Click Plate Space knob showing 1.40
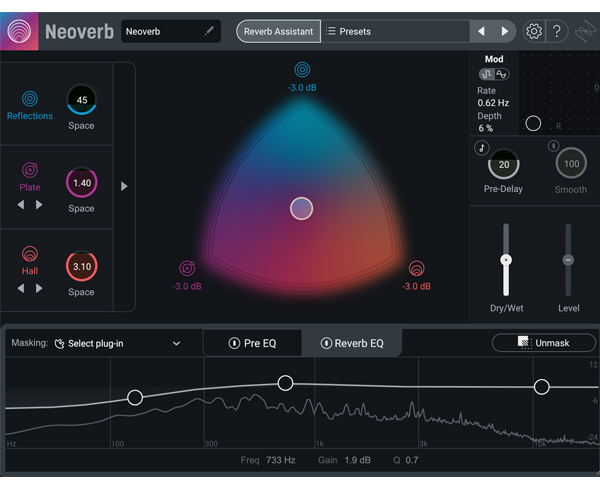Screen dimensions: 600x491 [82, 183]
